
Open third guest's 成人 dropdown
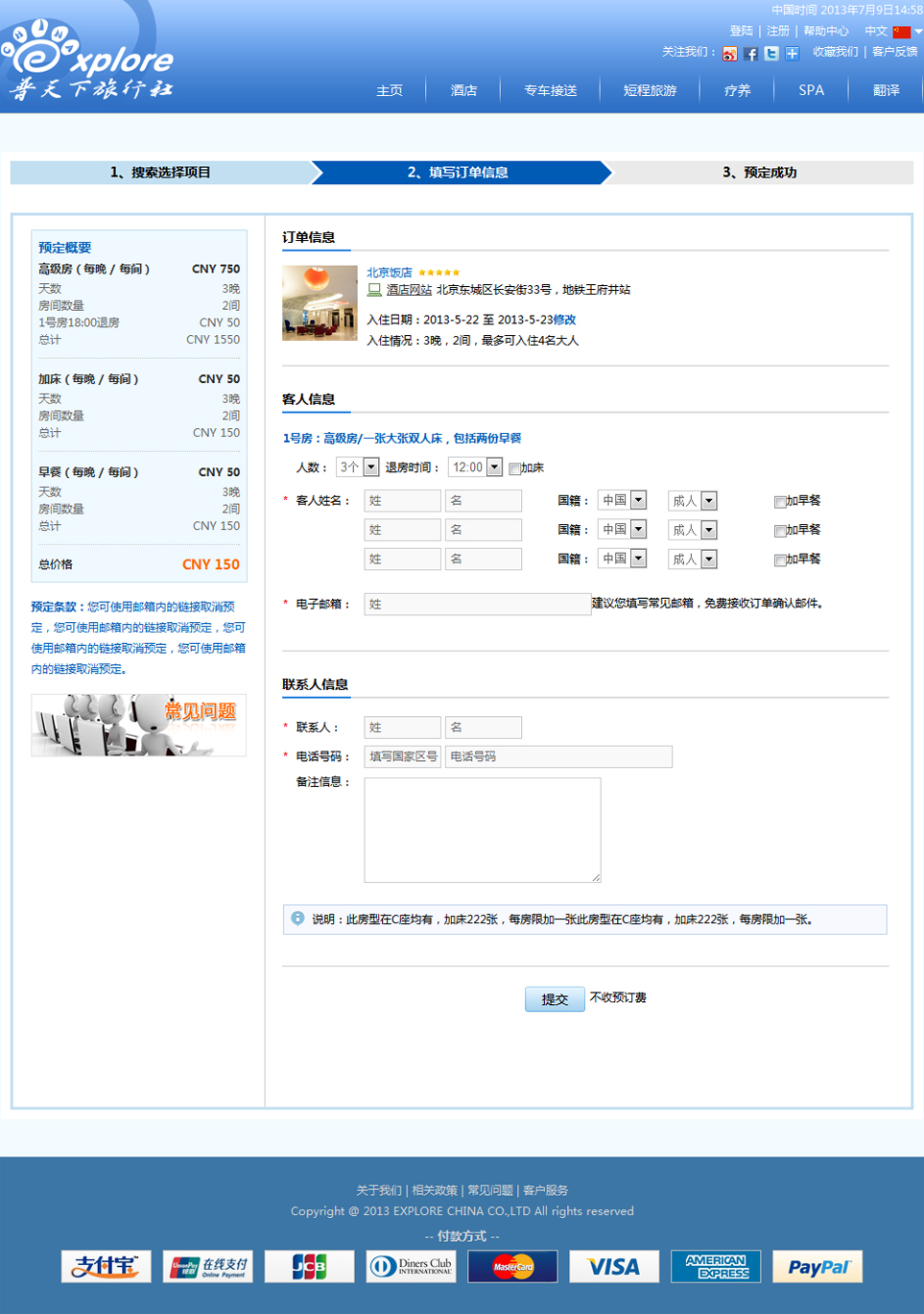click(693, 559)
